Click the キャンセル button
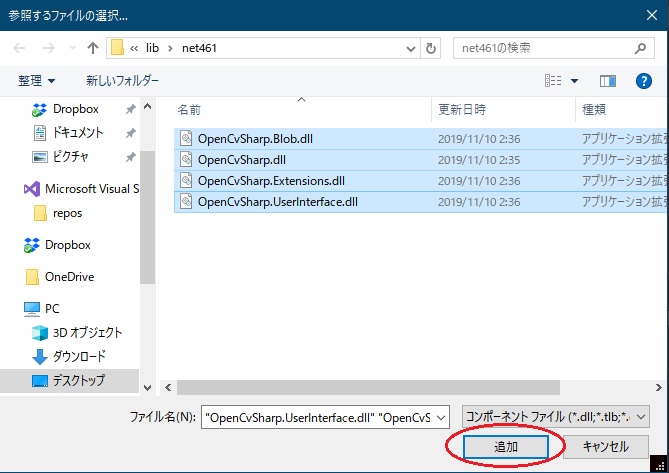Viewport: 669px width, 473px height. click(x=605, y=447)
